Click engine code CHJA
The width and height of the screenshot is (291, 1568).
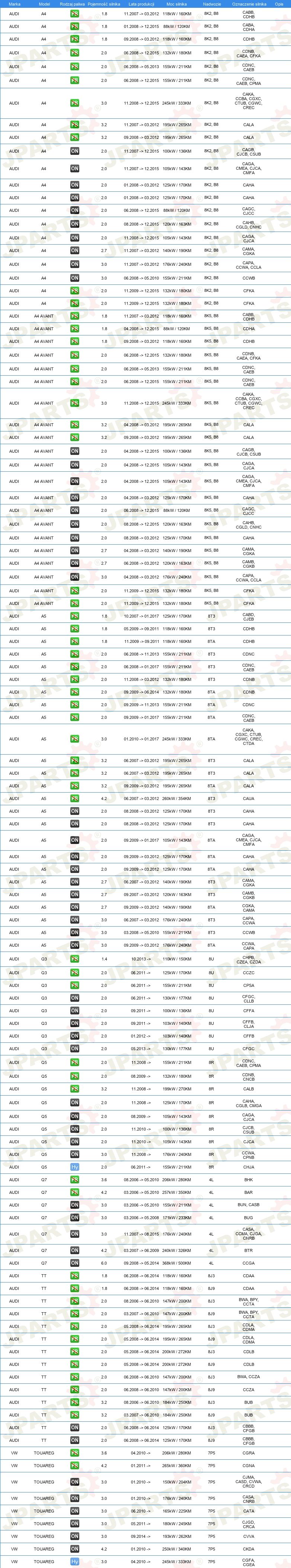[248, 1167]
